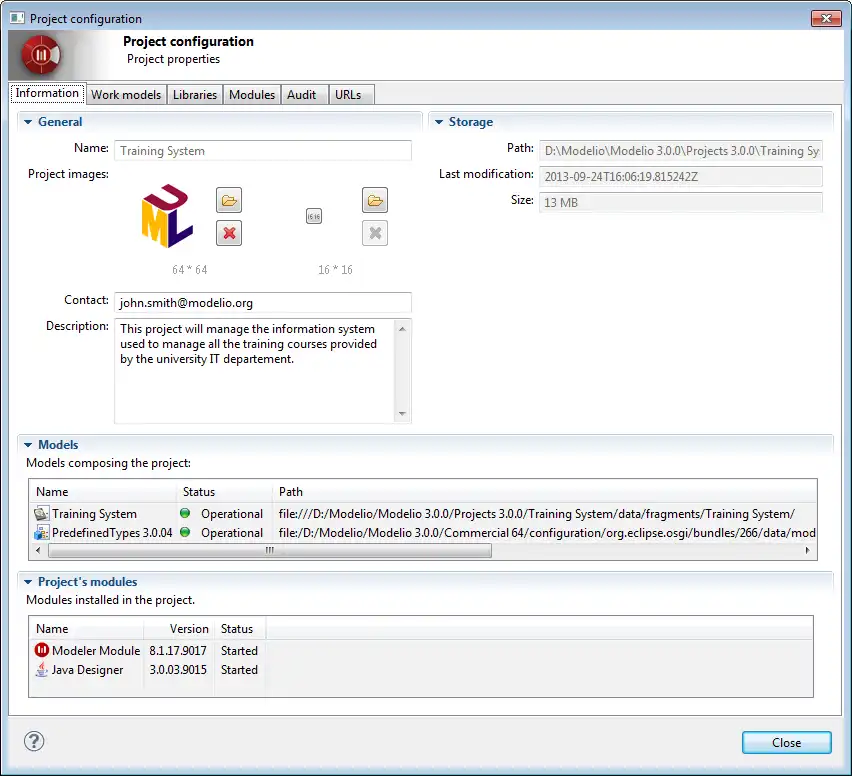Click the greyed 16*16 image delete button
This screenshot has width=852, height=776.
375,233
